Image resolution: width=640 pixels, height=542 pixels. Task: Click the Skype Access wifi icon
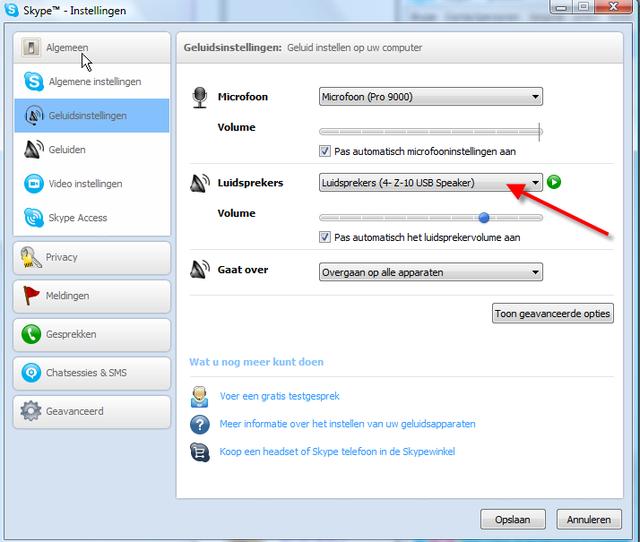pyautogui.click(x=34, y=218)
